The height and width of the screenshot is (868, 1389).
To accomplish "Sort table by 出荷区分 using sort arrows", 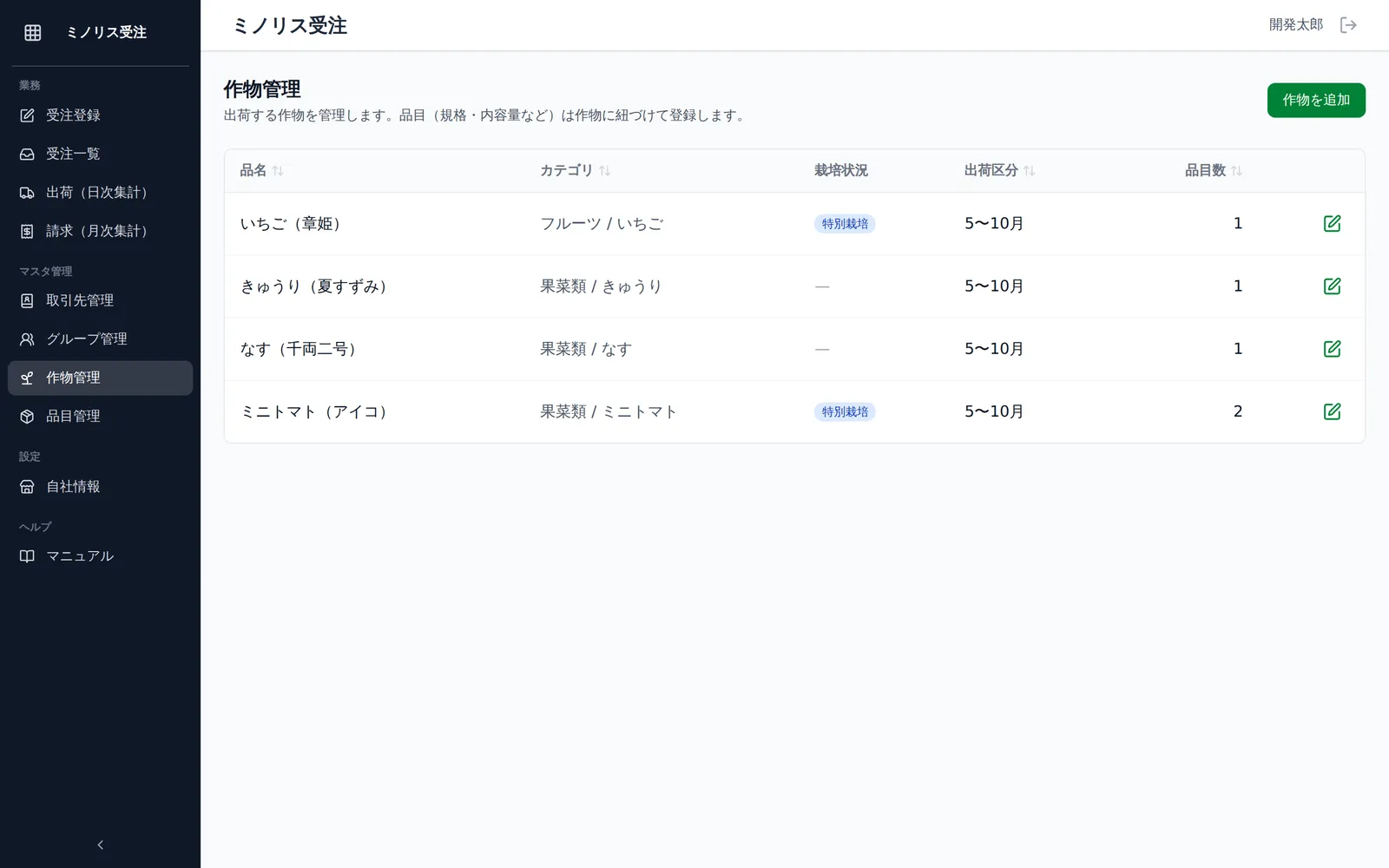I will click(x=1030, y=171).
